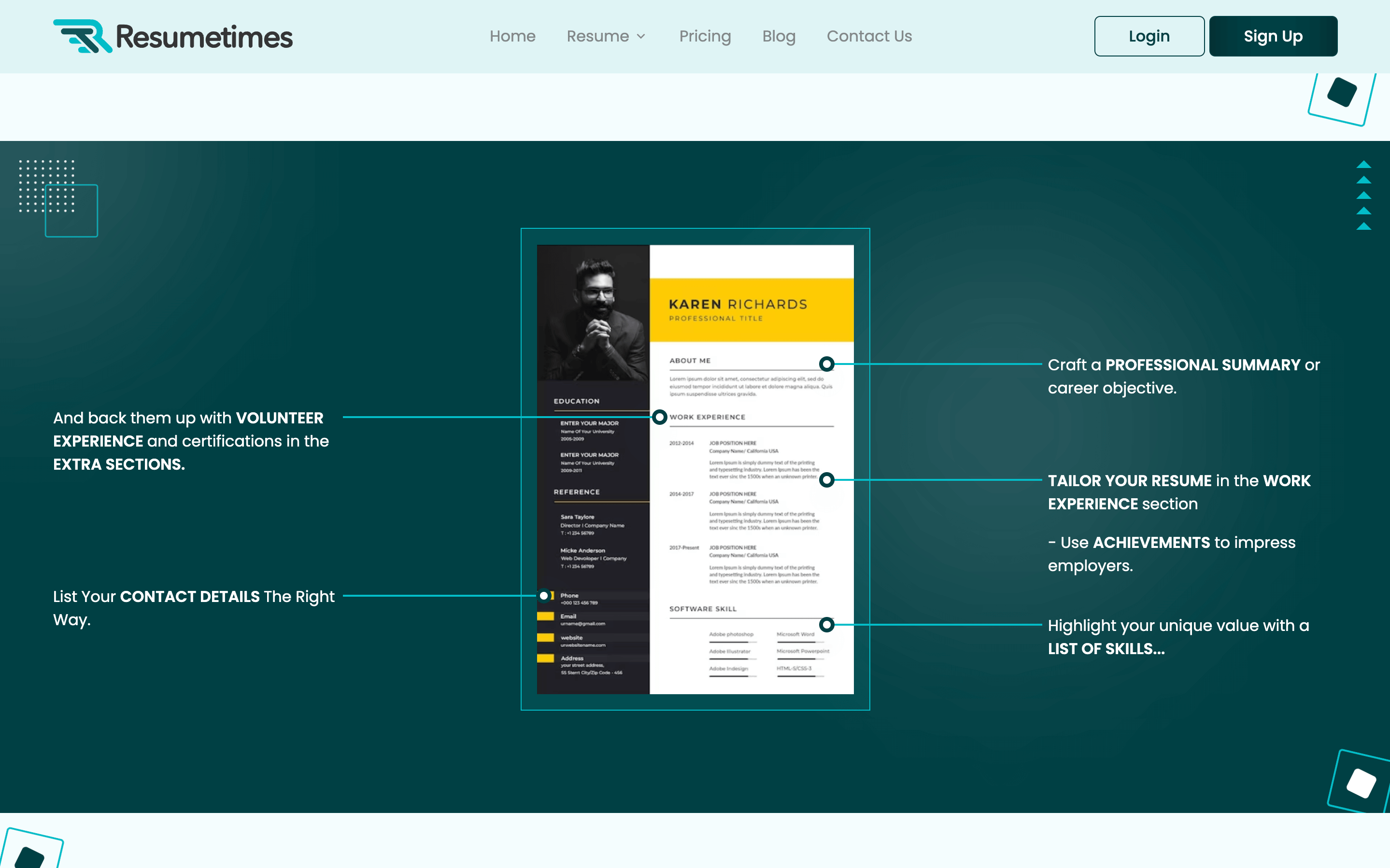Click the Home menu item
The width and height of the screenshot is (1390, 868).
(x=512, y=36)
